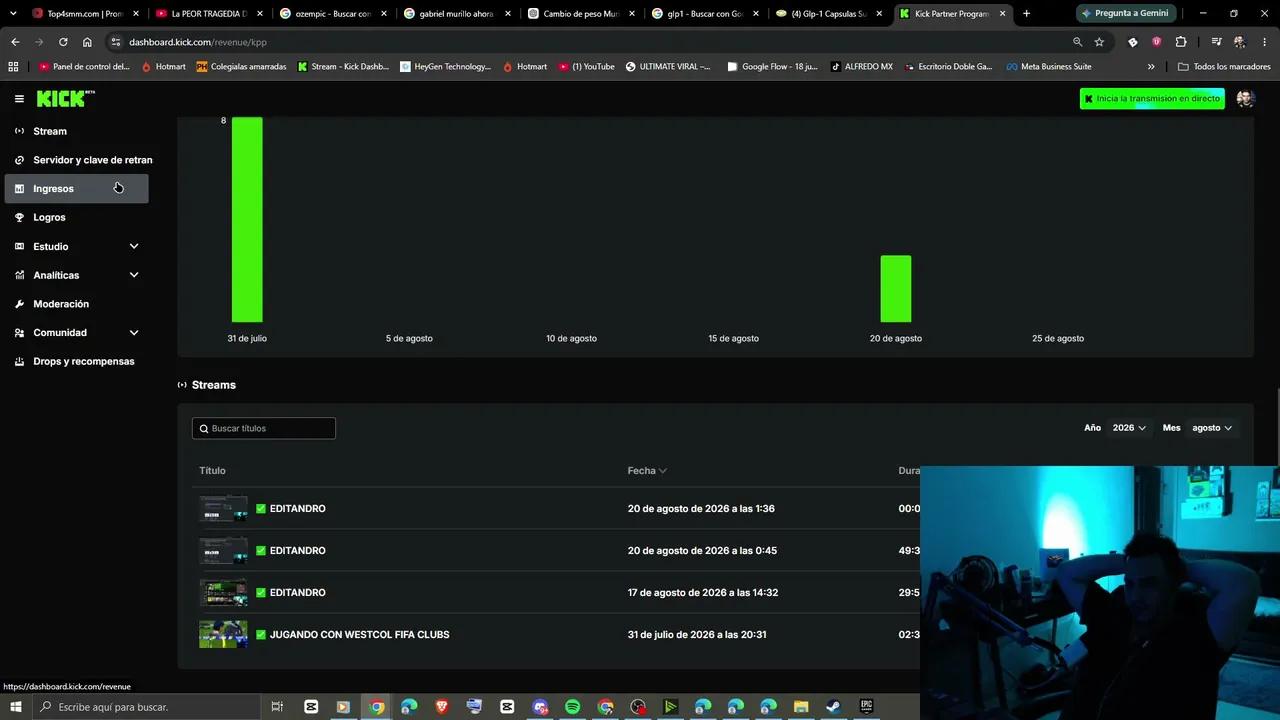Image resolution: width=1280 pixels, height=720 pixels.
Task: Open Hotmart bookmark next to Panel de control
Action: click(x=163, y=67)
